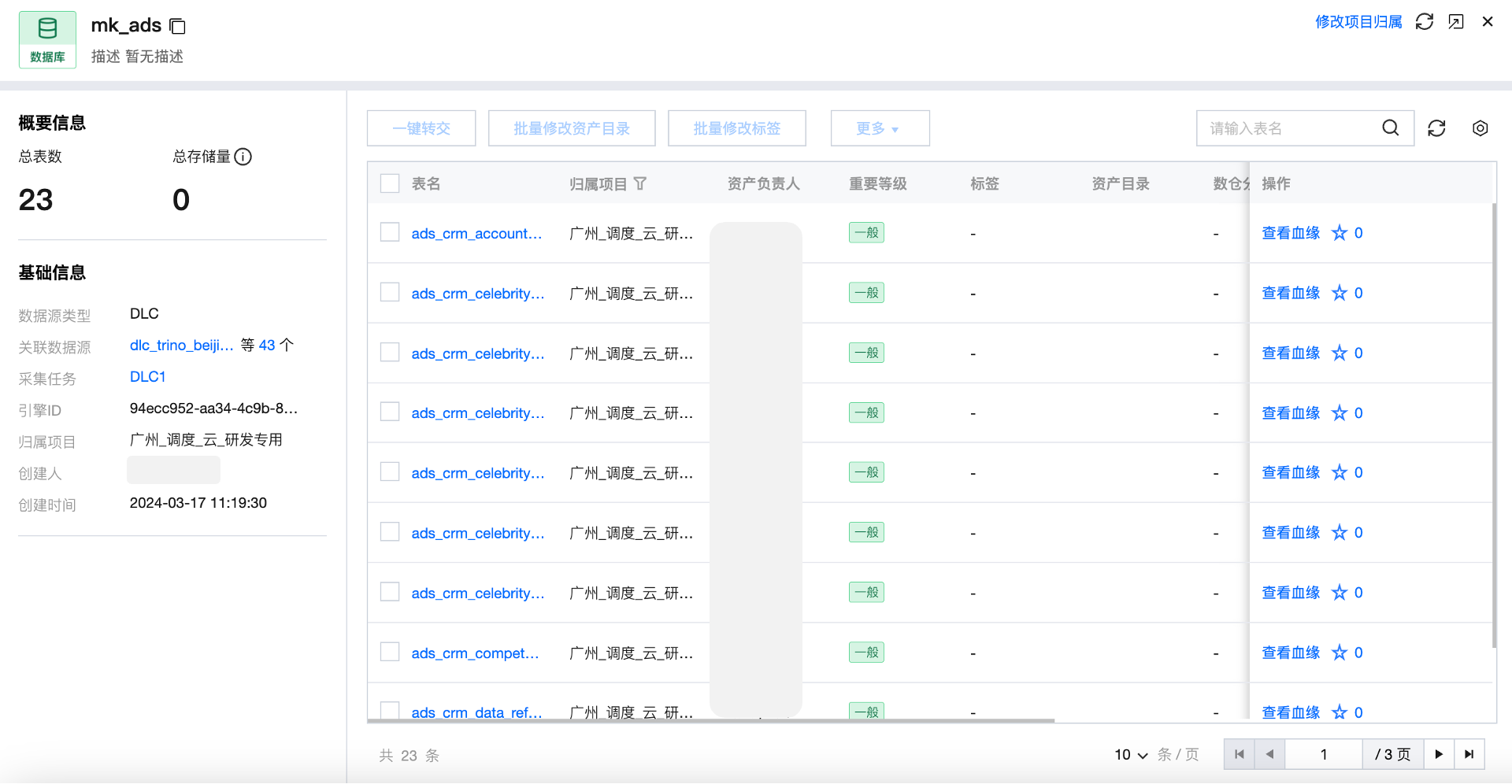Click the search magnifier in table name box
This screenshot has height=784, width=1512.
pos(1391,128)
